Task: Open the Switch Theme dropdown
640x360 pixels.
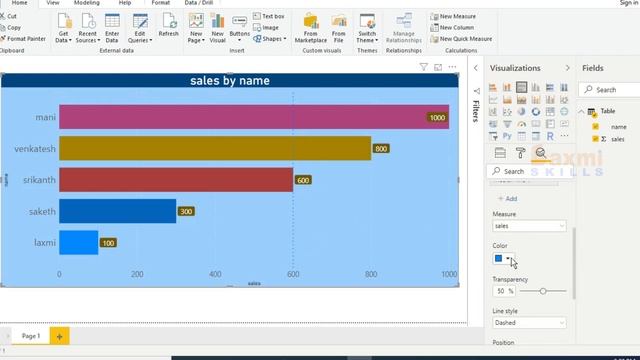Action: pos(367,28)
